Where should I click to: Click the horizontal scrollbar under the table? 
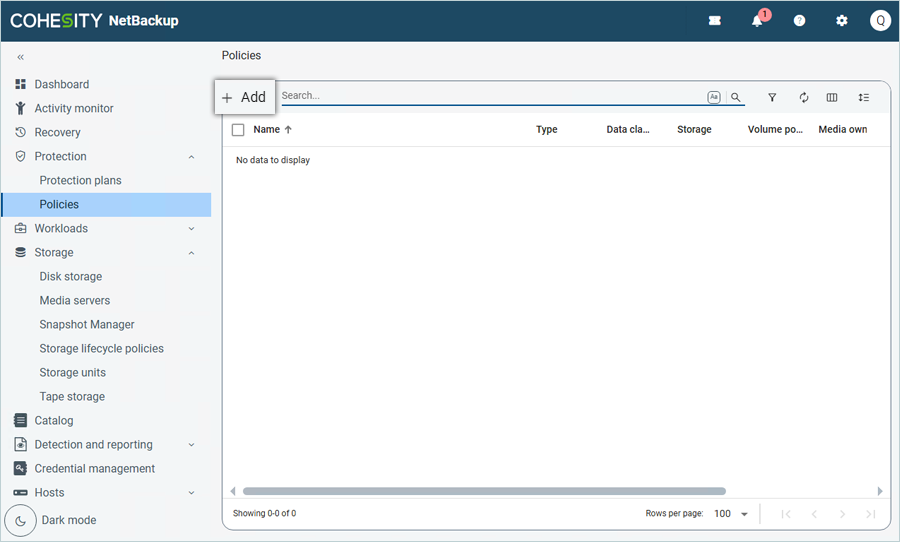tap(483, 491)
